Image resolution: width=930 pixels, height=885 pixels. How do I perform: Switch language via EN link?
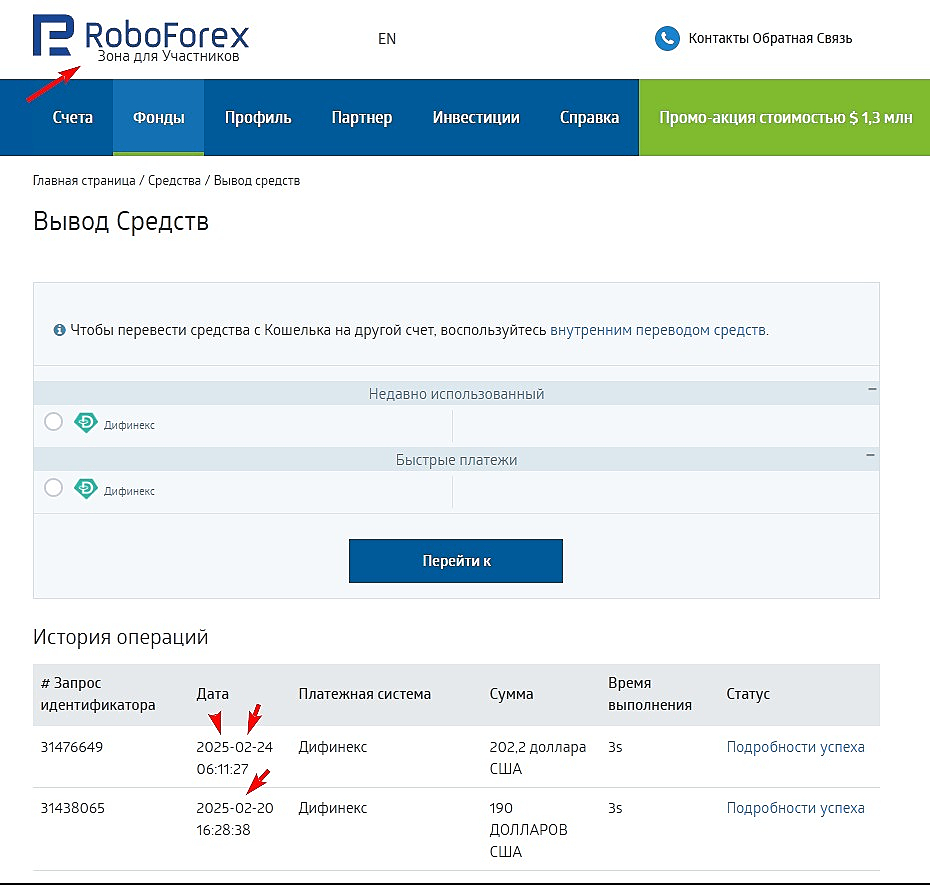387,39
